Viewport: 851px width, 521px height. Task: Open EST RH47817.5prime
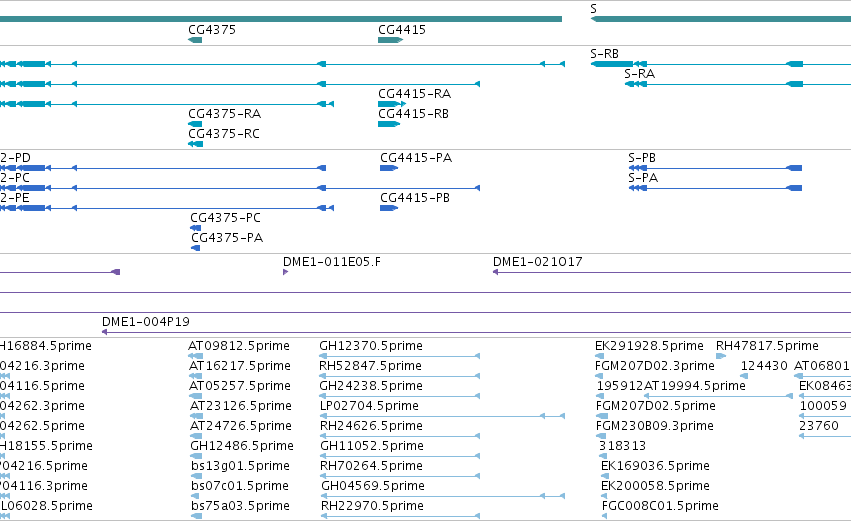[767, 346]
